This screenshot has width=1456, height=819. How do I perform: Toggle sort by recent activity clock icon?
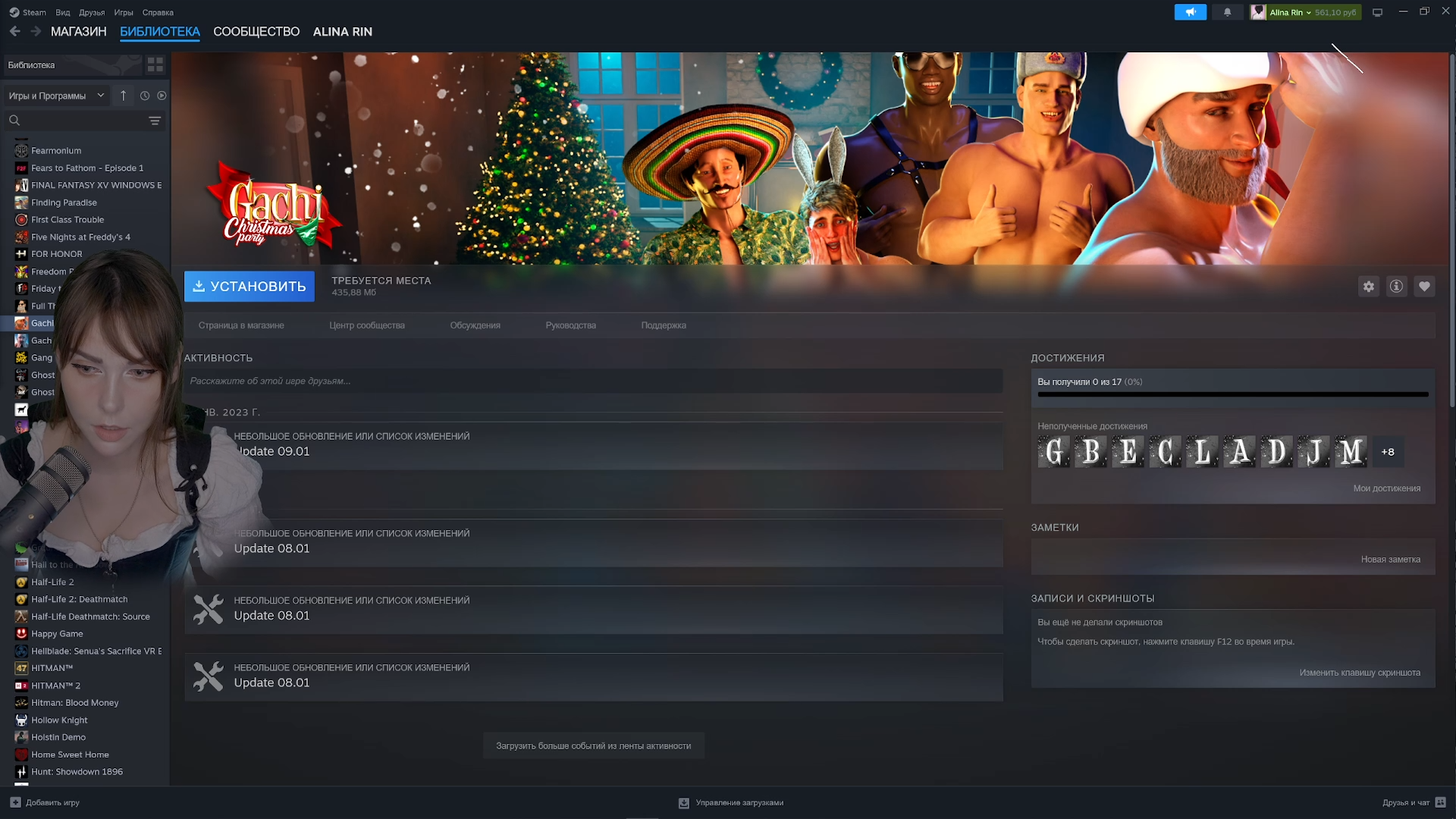[x=145, y=96]
